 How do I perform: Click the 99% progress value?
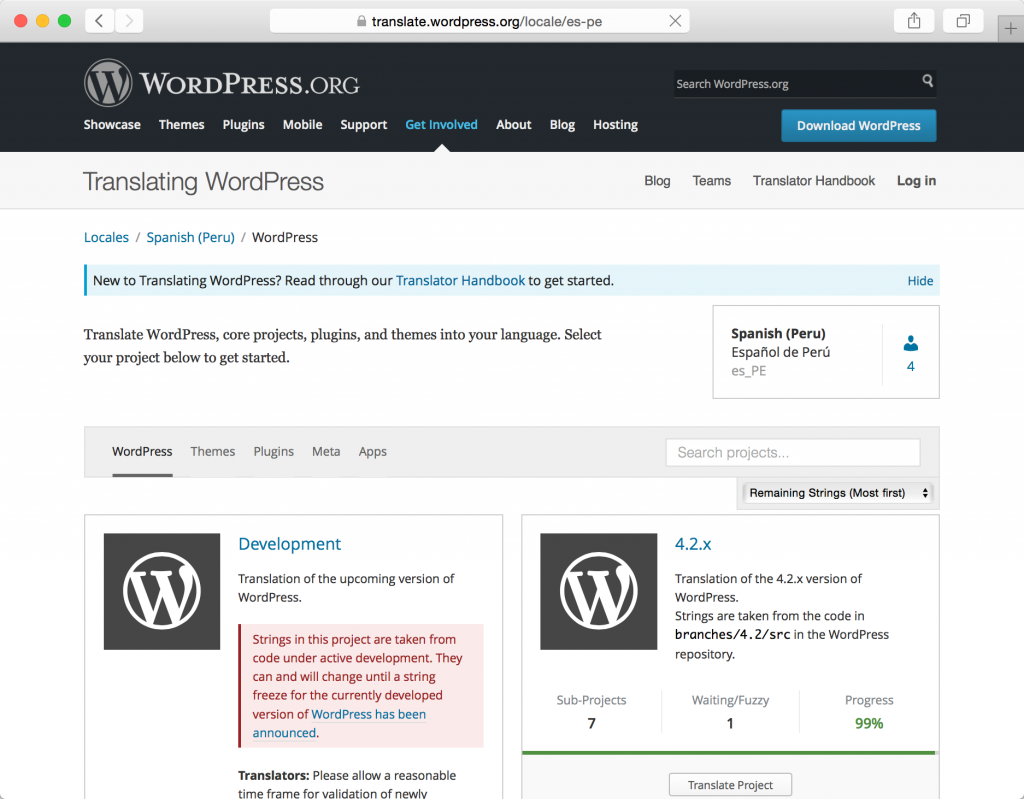[x=869, y=723]
